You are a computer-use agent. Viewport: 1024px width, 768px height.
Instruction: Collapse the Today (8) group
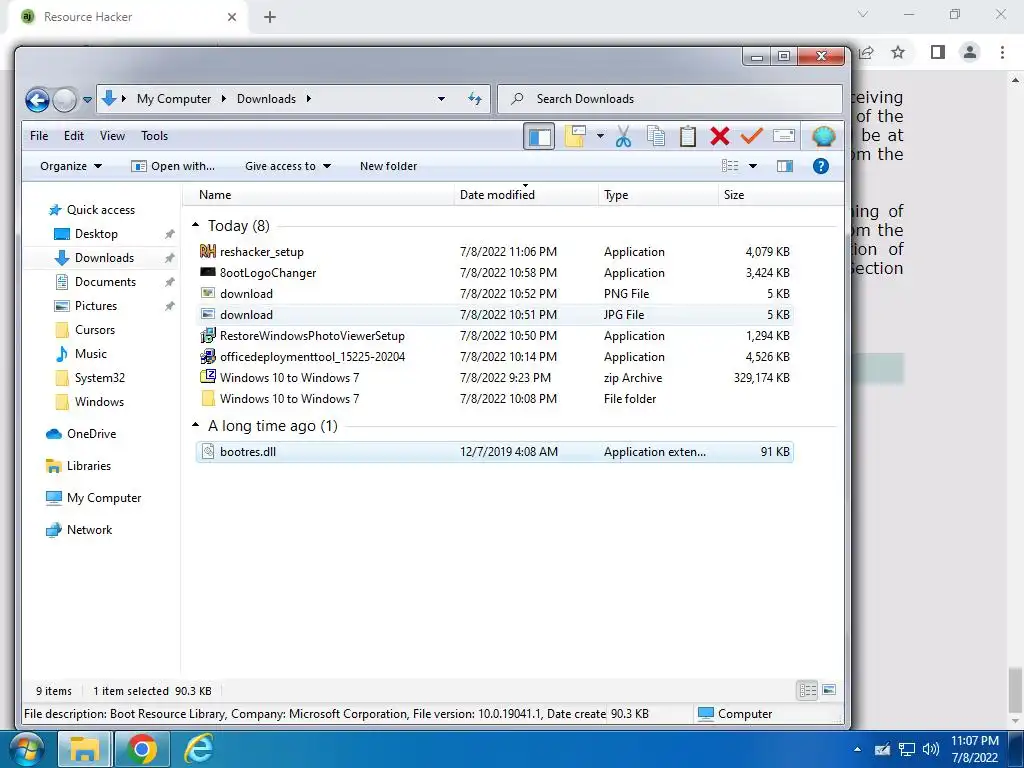click(195, 225)
